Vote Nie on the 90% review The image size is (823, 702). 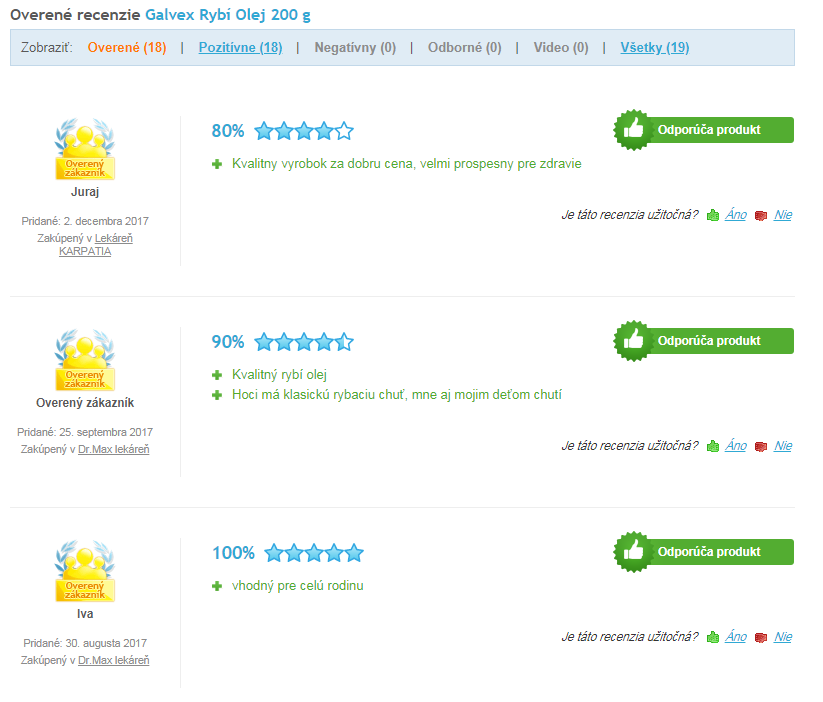[783, 446]
